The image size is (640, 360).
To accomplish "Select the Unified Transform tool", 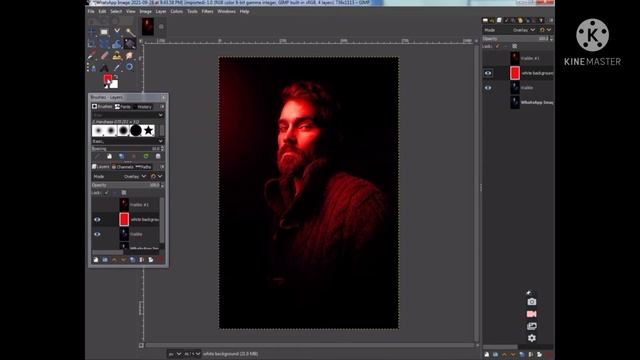I will point(104,43).
